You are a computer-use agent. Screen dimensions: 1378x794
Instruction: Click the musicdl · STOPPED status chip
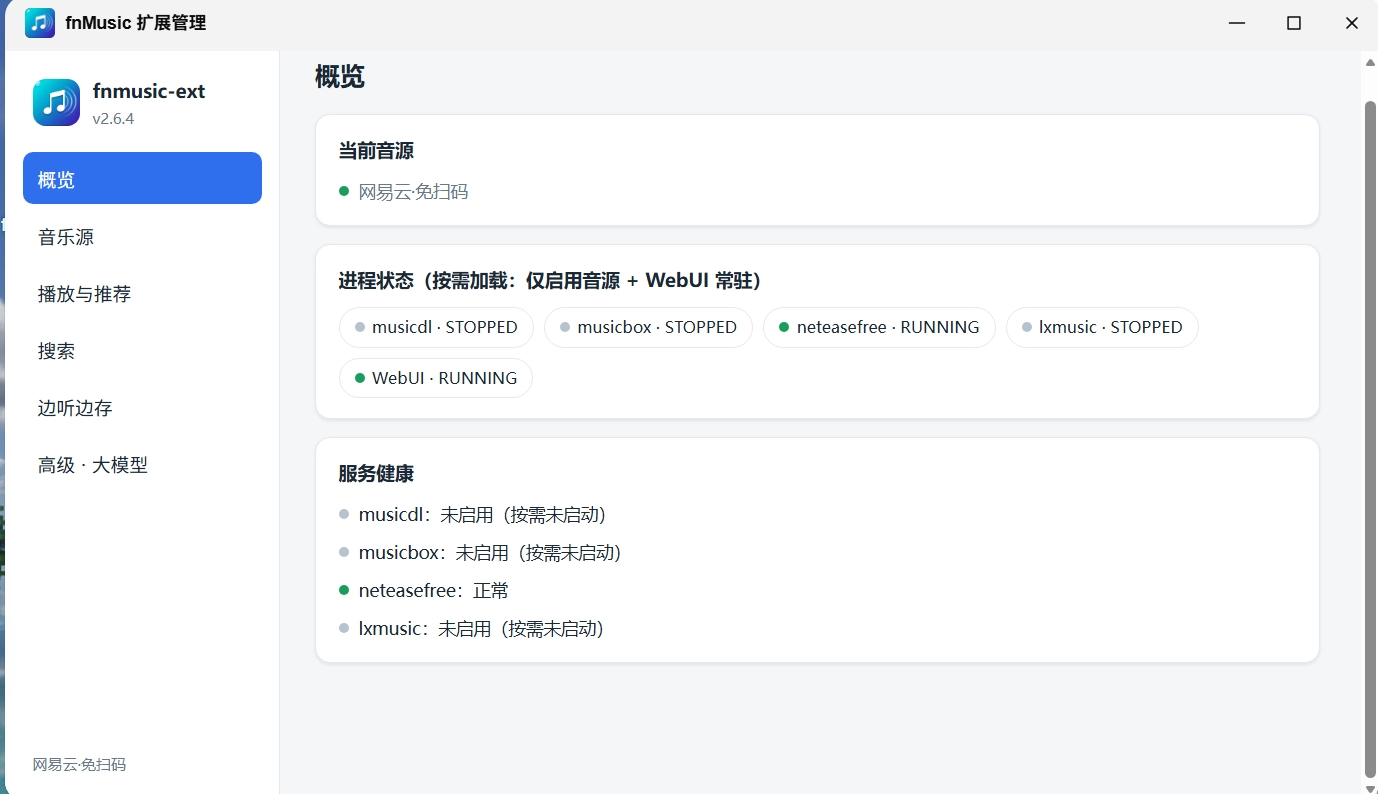(436, 327)
